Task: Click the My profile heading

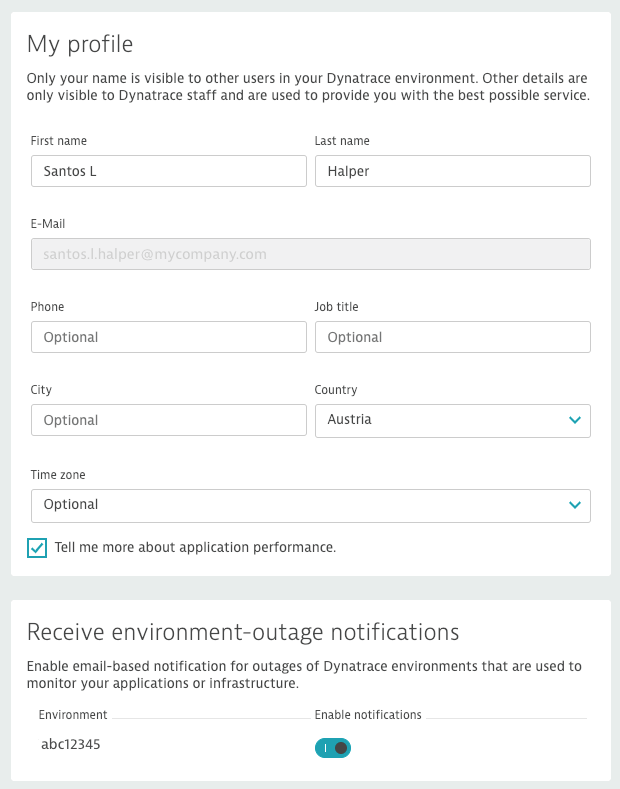Action: [80, 44]
